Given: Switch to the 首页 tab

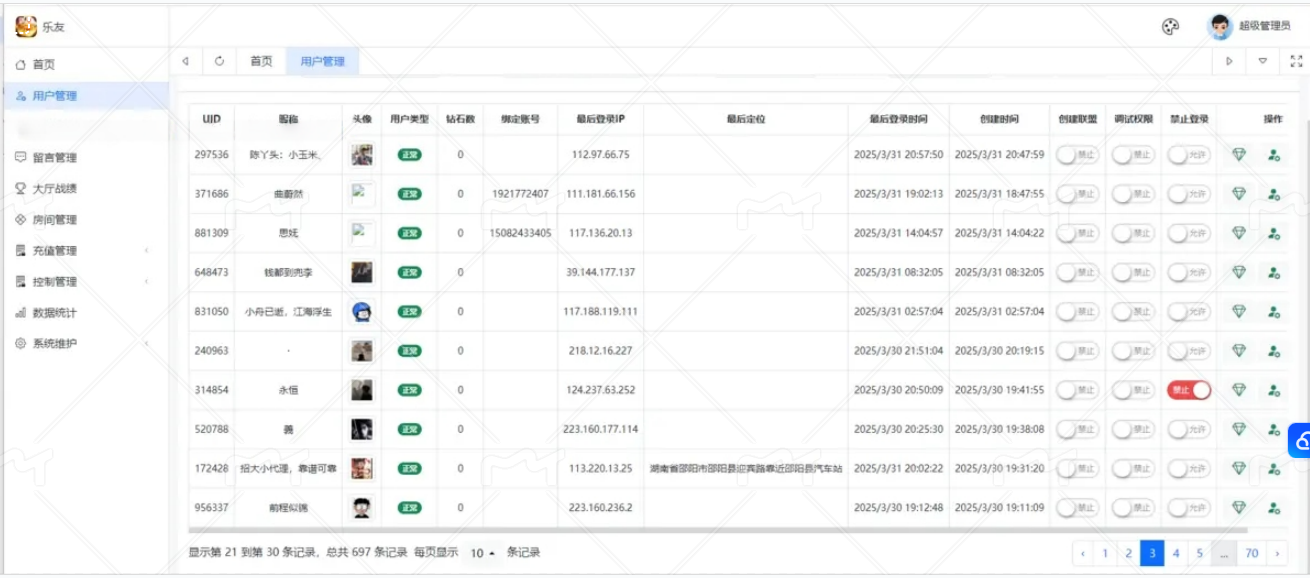Looking at the screenshot, I should click(261, 61).
